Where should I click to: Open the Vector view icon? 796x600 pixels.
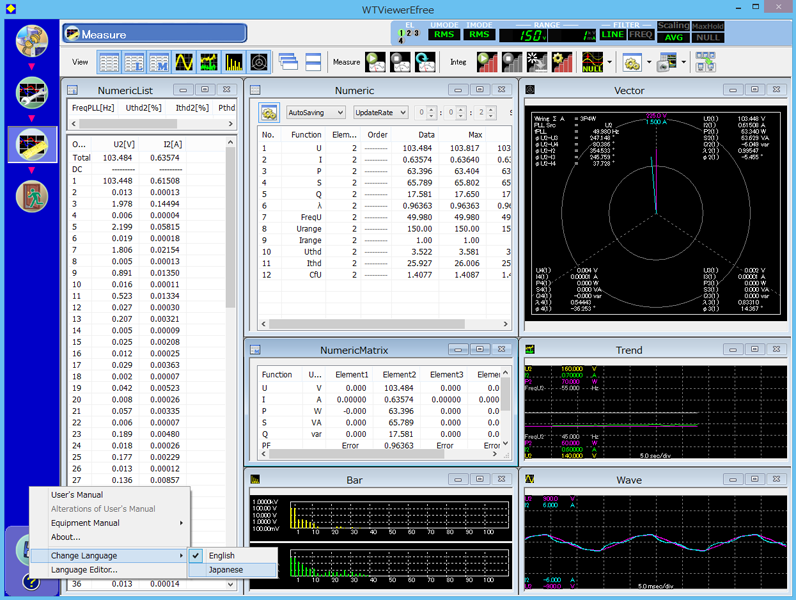pyautogui.click(x=259, y=62)
